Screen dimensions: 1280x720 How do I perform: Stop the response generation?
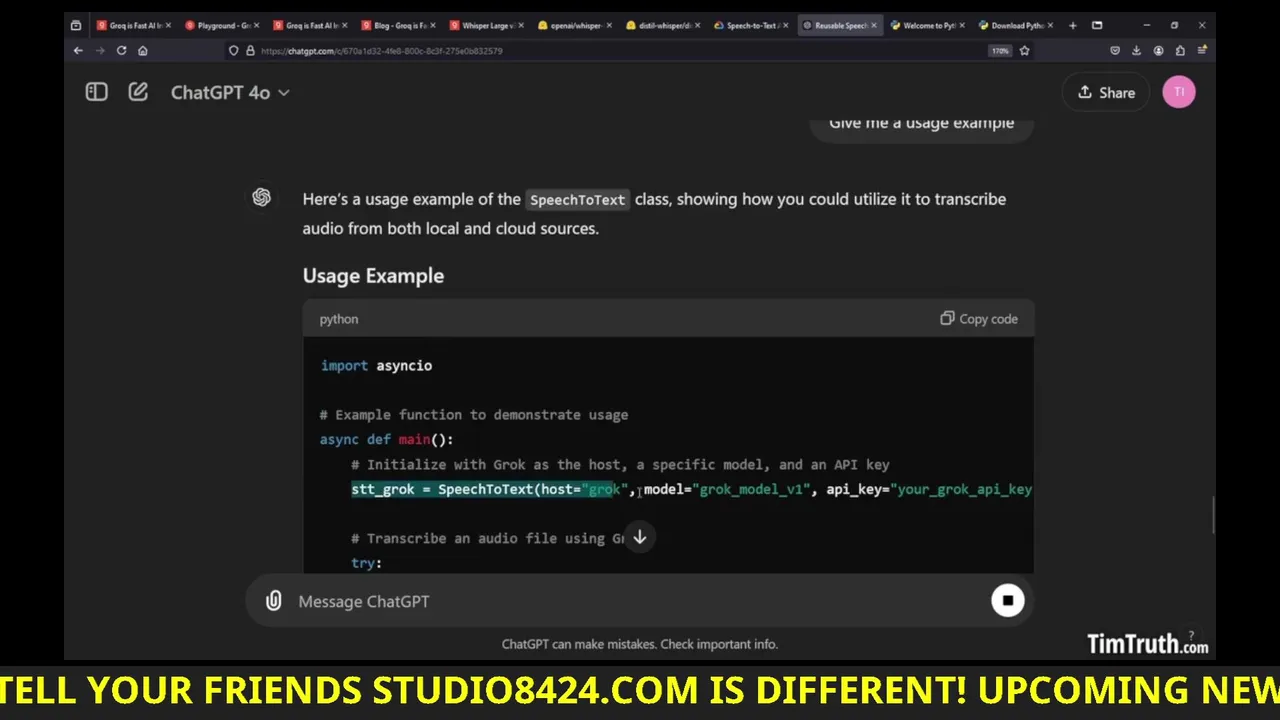tap(1008, 600)
